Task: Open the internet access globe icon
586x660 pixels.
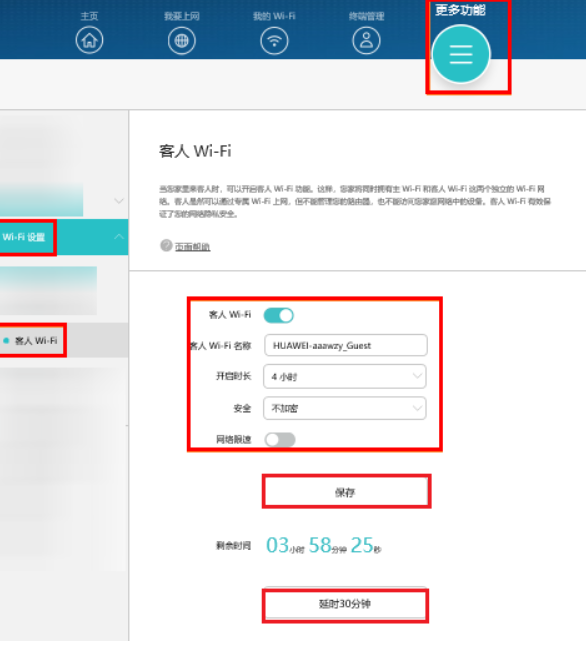Action: click(x=181, y=40)
